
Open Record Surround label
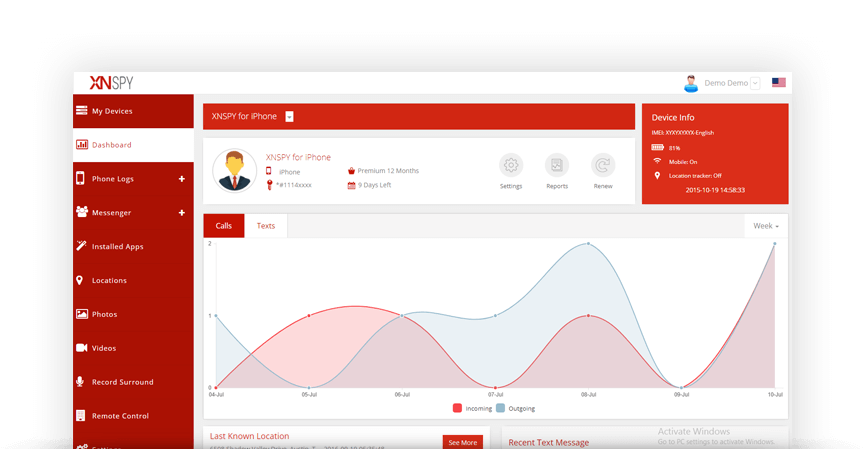point(122,382)
